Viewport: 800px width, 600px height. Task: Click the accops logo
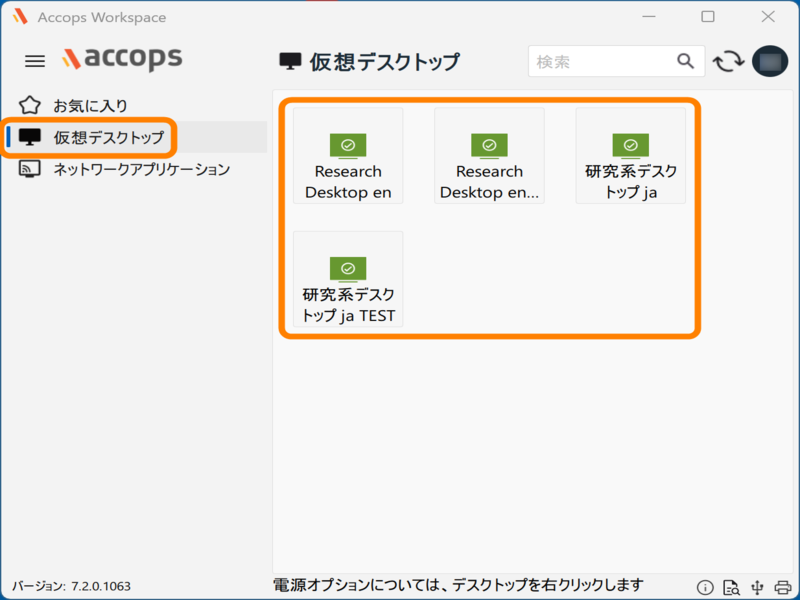(x=122, y=58)
